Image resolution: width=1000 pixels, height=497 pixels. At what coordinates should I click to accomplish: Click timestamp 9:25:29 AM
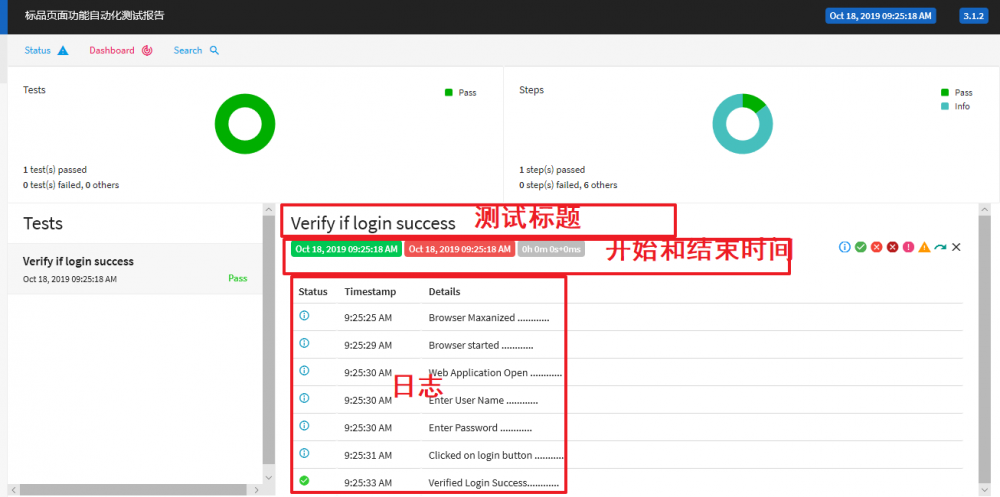(368, 345)
